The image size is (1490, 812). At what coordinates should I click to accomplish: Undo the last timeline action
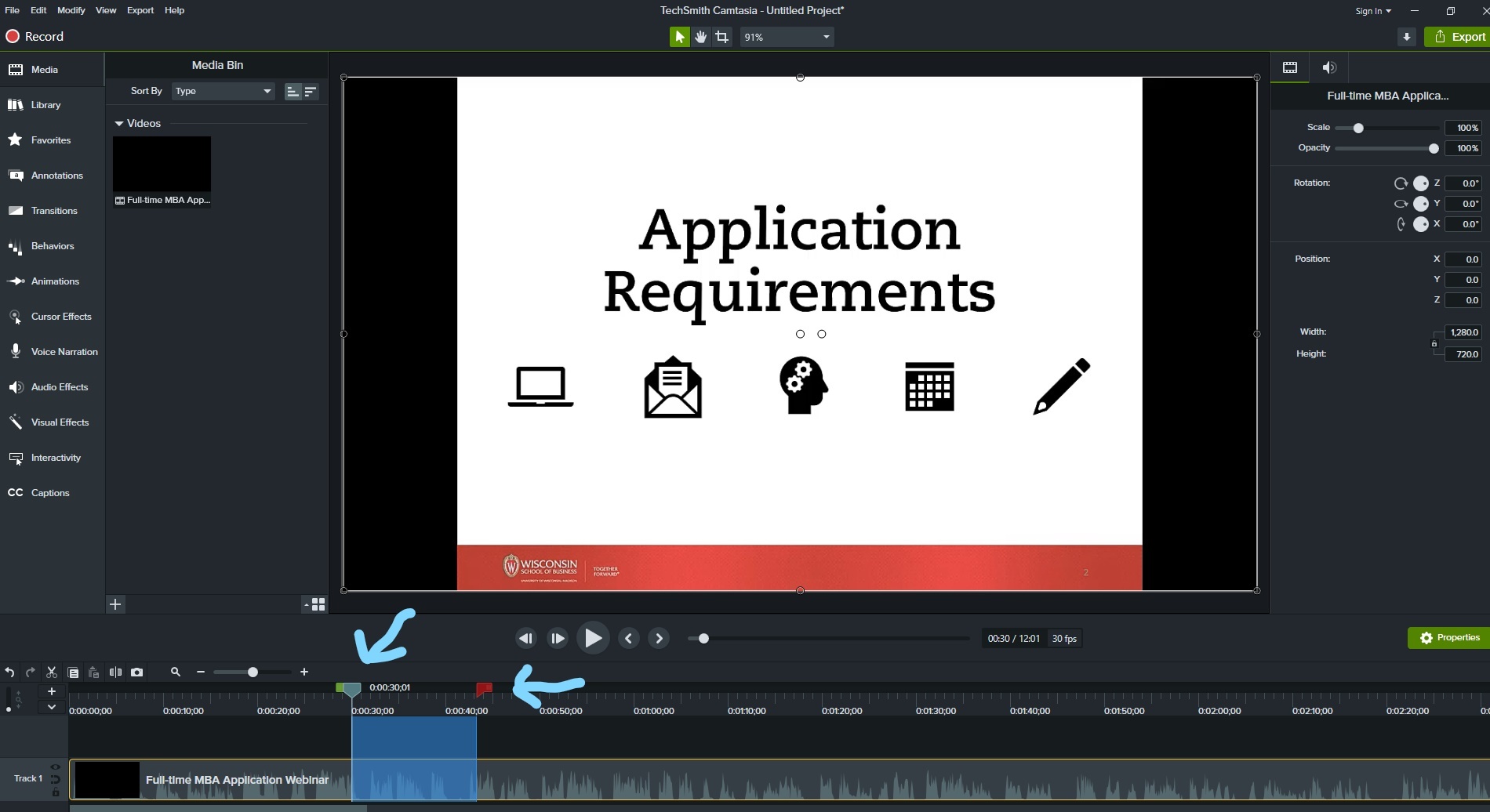coord(9,672)
